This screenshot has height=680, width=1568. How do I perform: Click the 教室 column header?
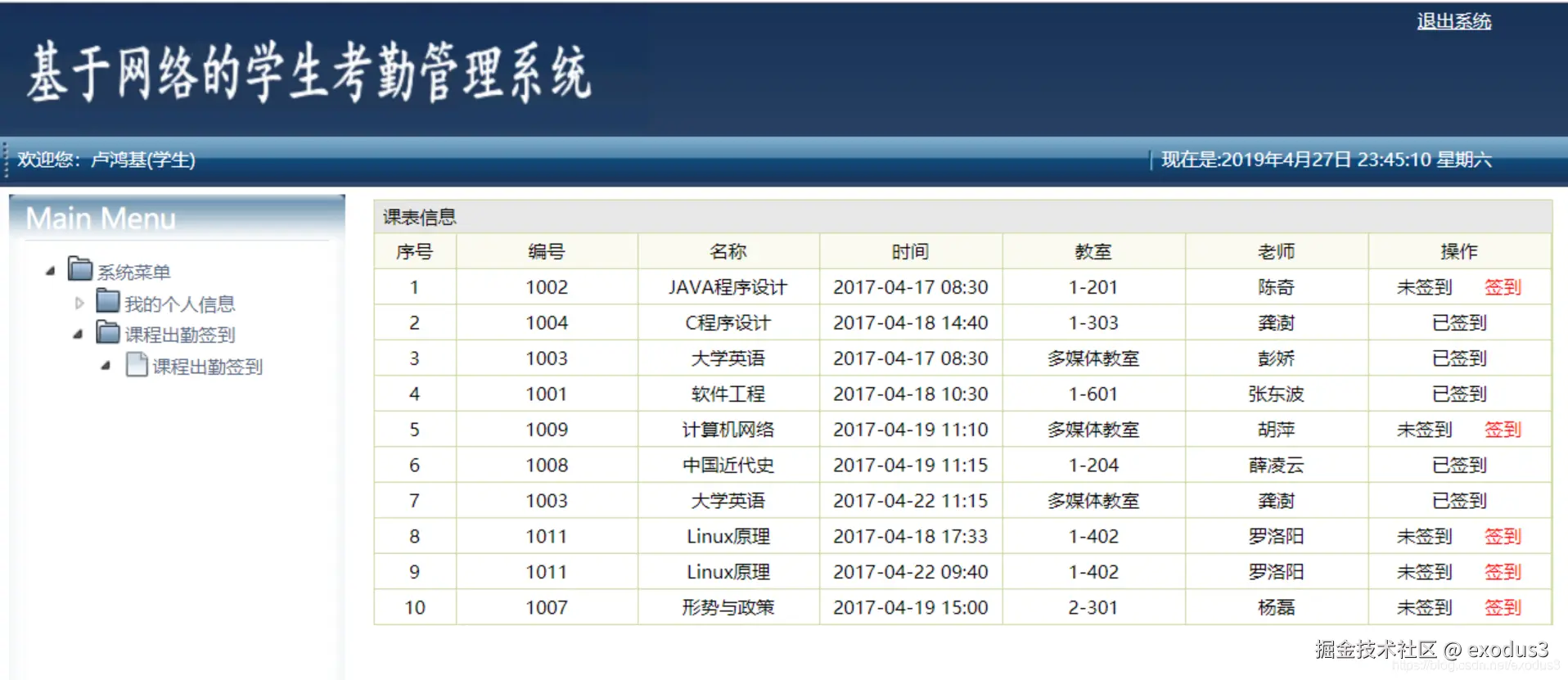coord(1093,252)
